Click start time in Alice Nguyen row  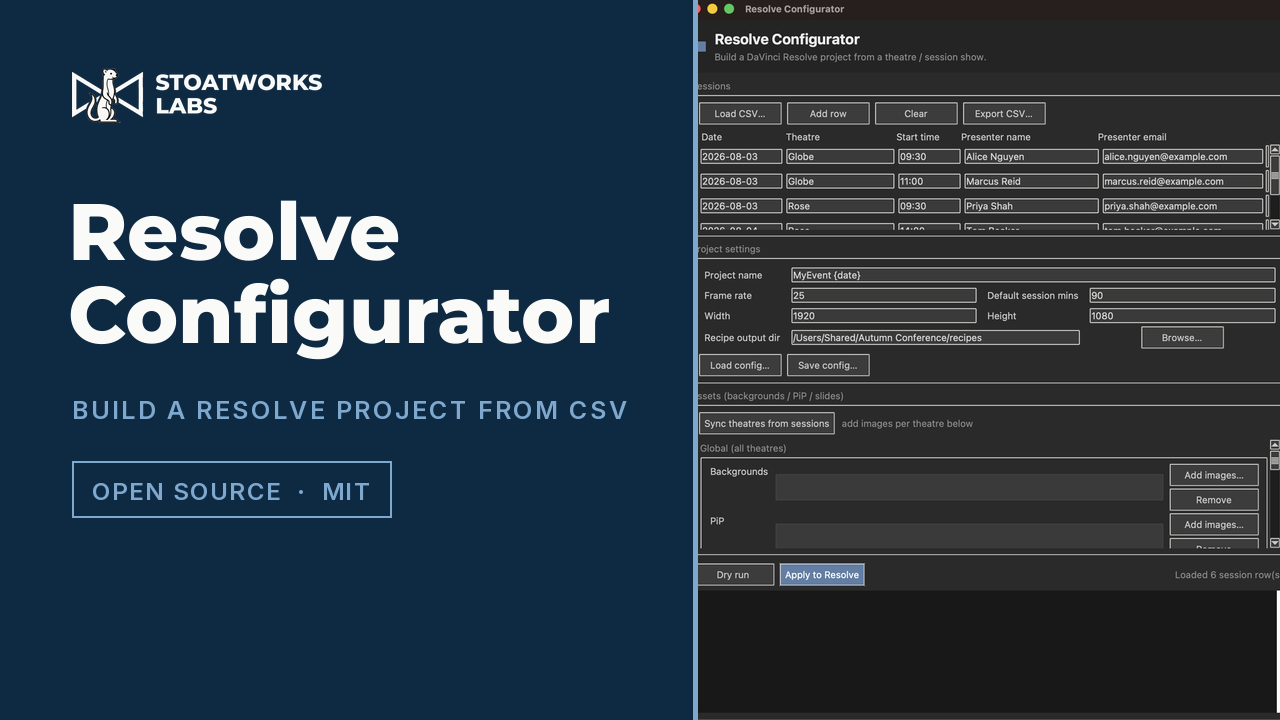[x=928, y=157]
